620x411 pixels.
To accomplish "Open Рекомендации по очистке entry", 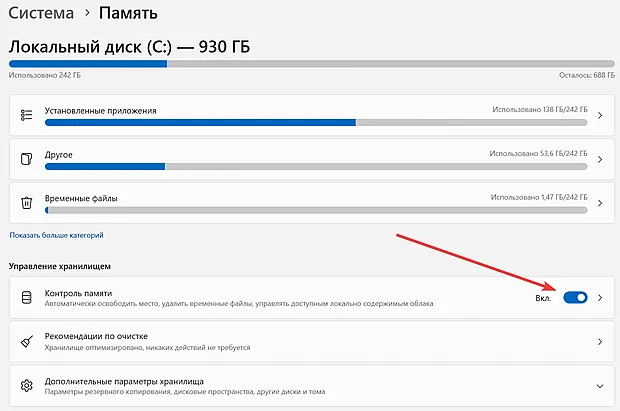I will tap(312, 341).
